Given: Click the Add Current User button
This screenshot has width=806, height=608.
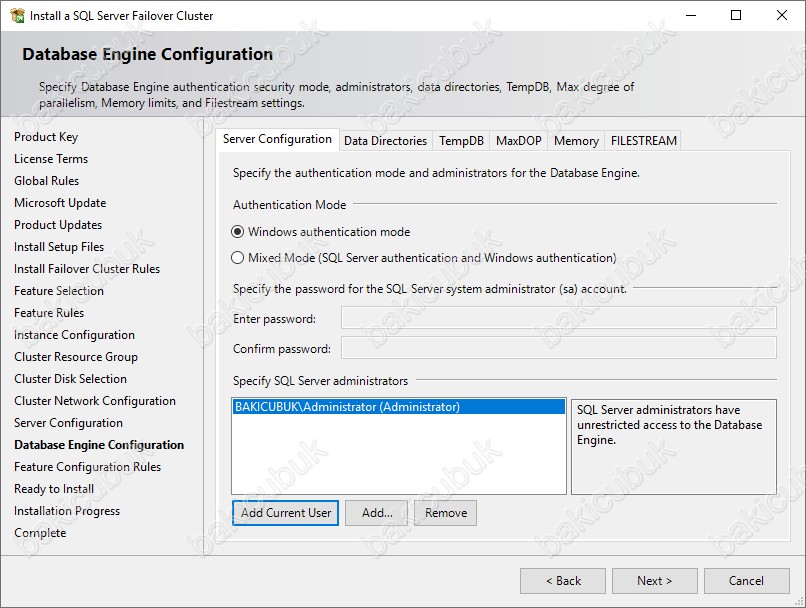Looking at the screenshot, I should pyautogui.click(x=285, y=513).
